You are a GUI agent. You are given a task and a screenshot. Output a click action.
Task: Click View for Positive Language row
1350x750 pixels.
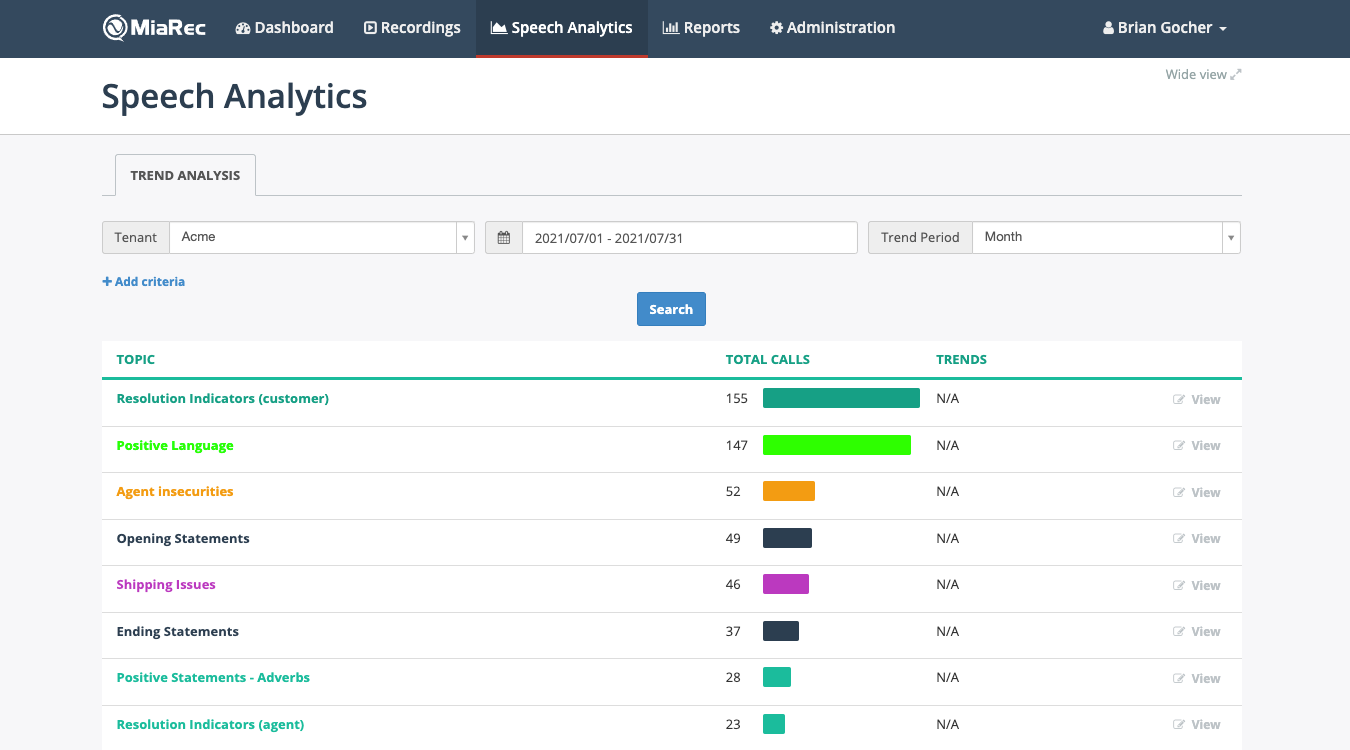(x=1197, y=446)
